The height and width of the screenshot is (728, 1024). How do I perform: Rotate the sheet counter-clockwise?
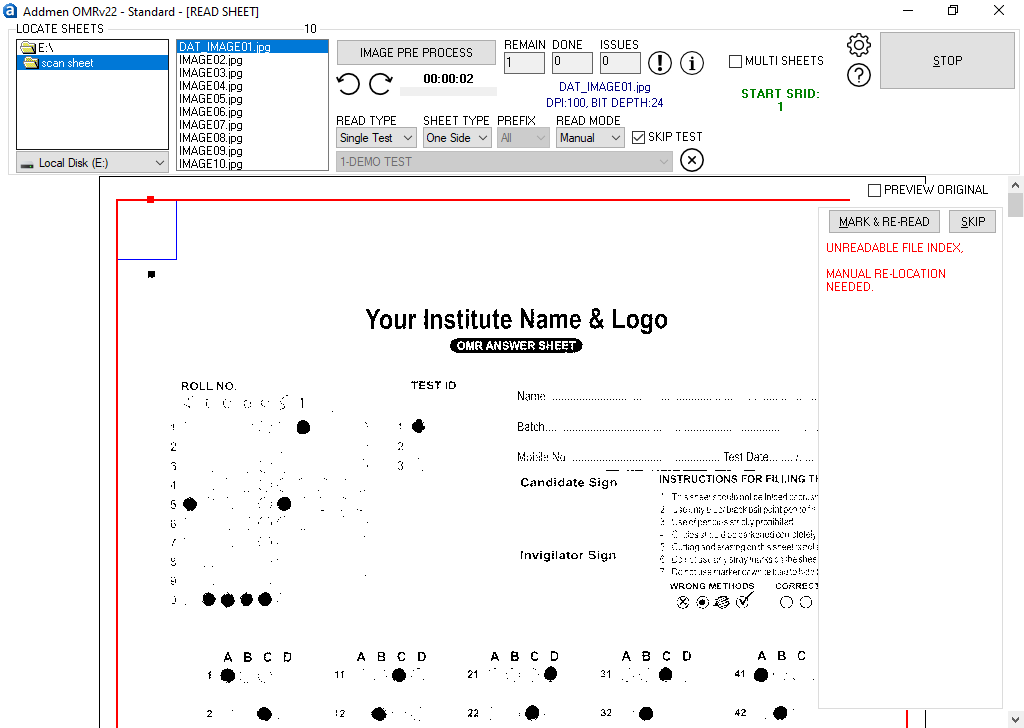[348, 84]
